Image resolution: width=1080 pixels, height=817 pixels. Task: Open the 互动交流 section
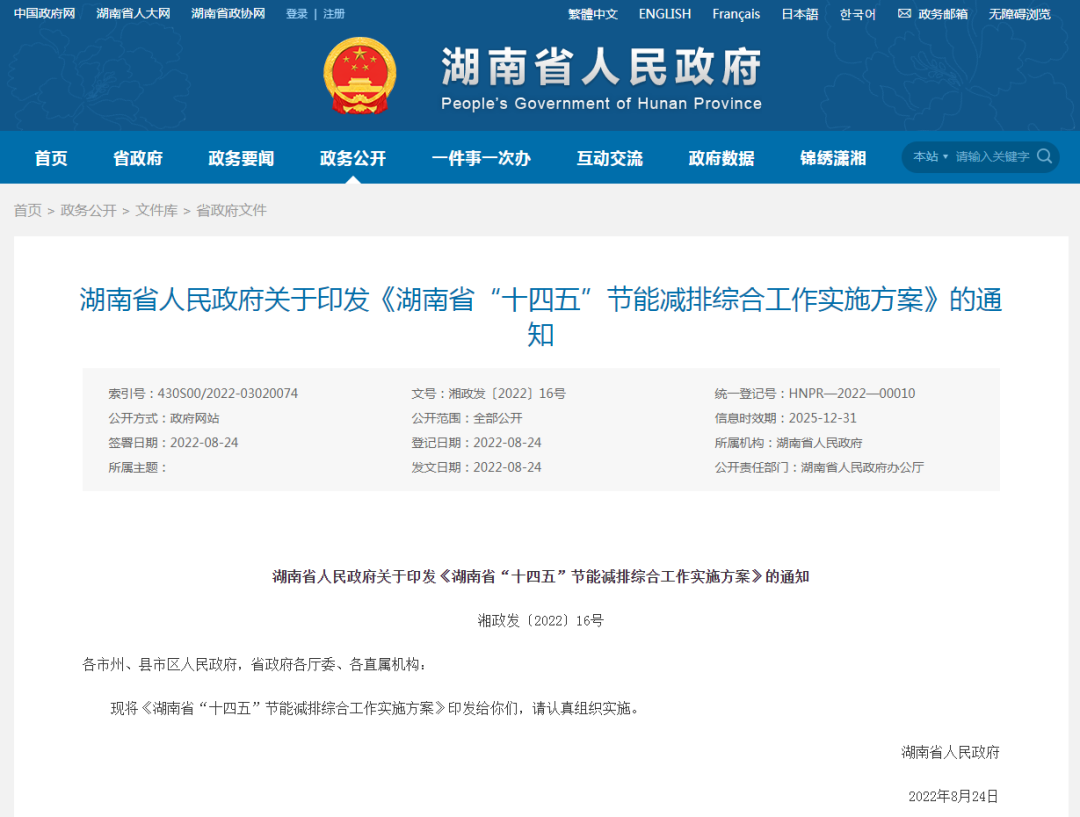click(610, 158)
